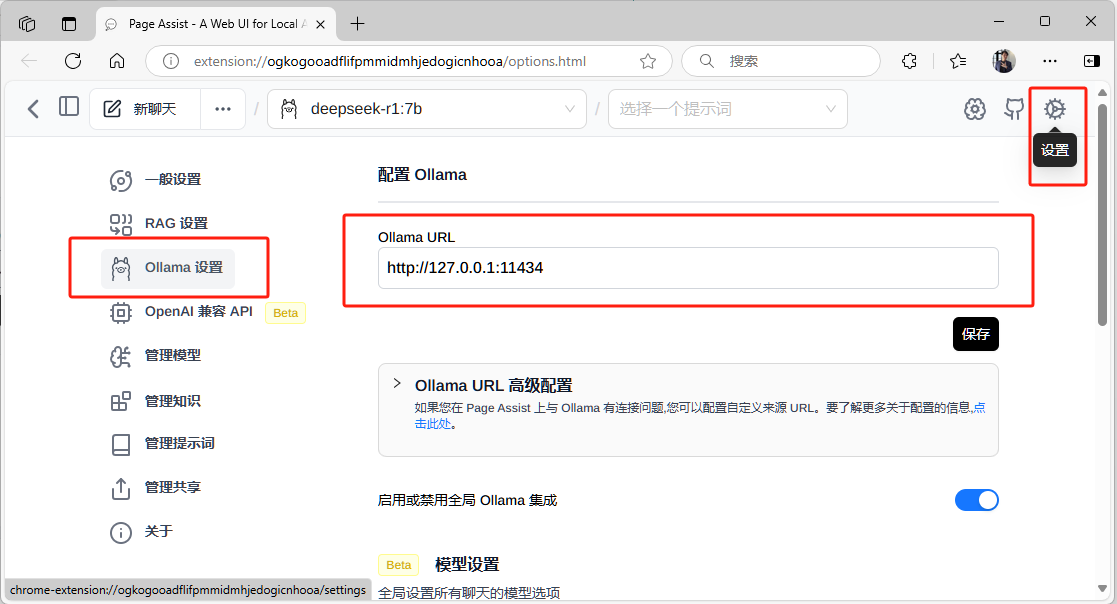1117x604 pixels.
Task: Open 管理提示词 in the sidebar
Action: coord(162,443)
